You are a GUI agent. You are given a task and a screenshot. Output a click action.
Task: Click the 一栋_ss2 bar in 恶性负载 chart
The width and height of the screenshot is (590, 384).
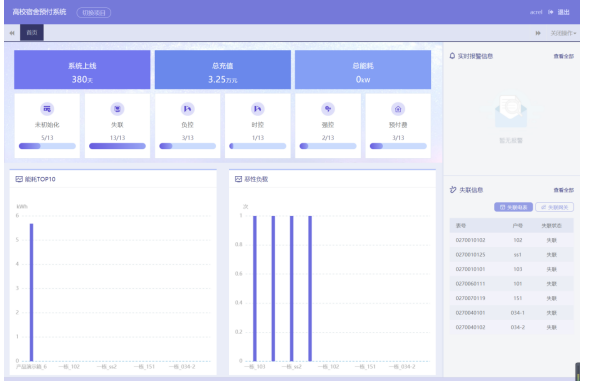pos(292,288)
